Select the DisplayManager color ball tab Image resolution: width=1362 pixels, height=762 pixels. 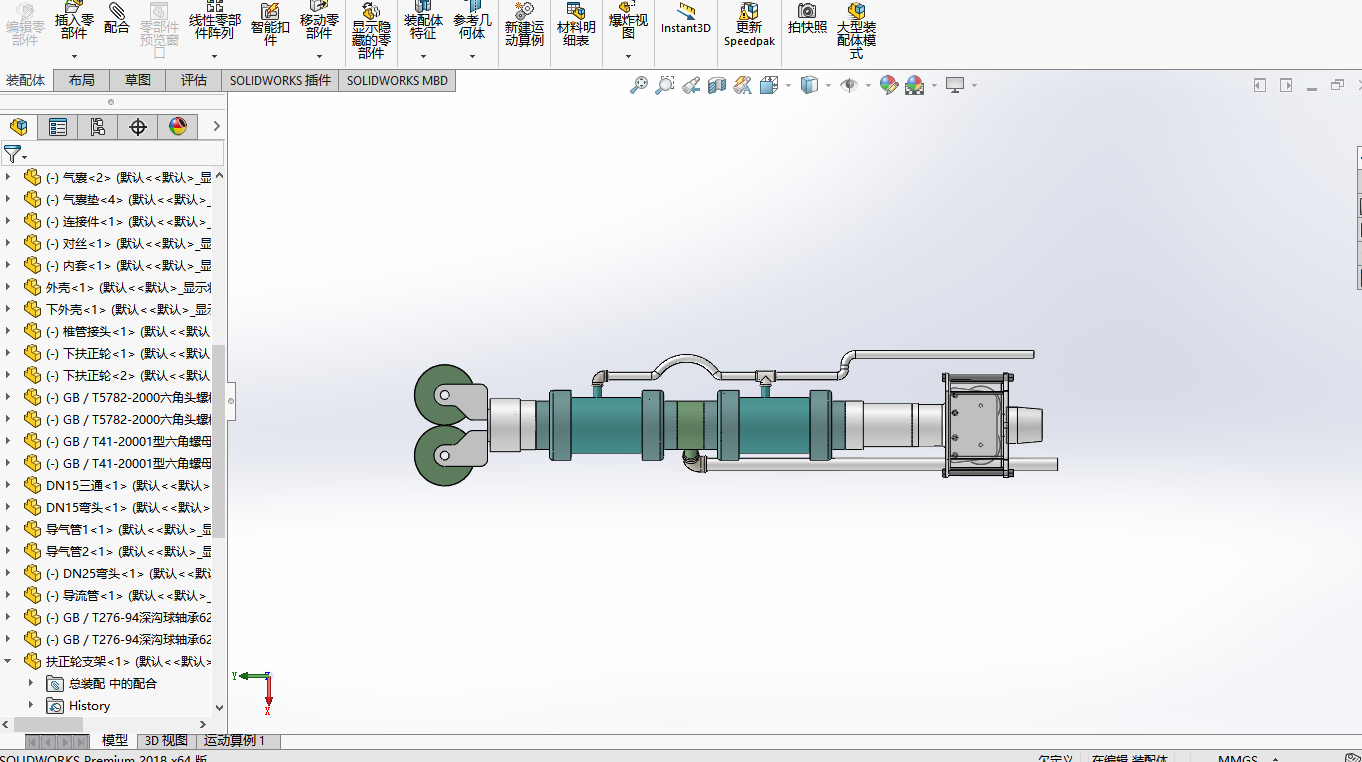pos(178,127)
